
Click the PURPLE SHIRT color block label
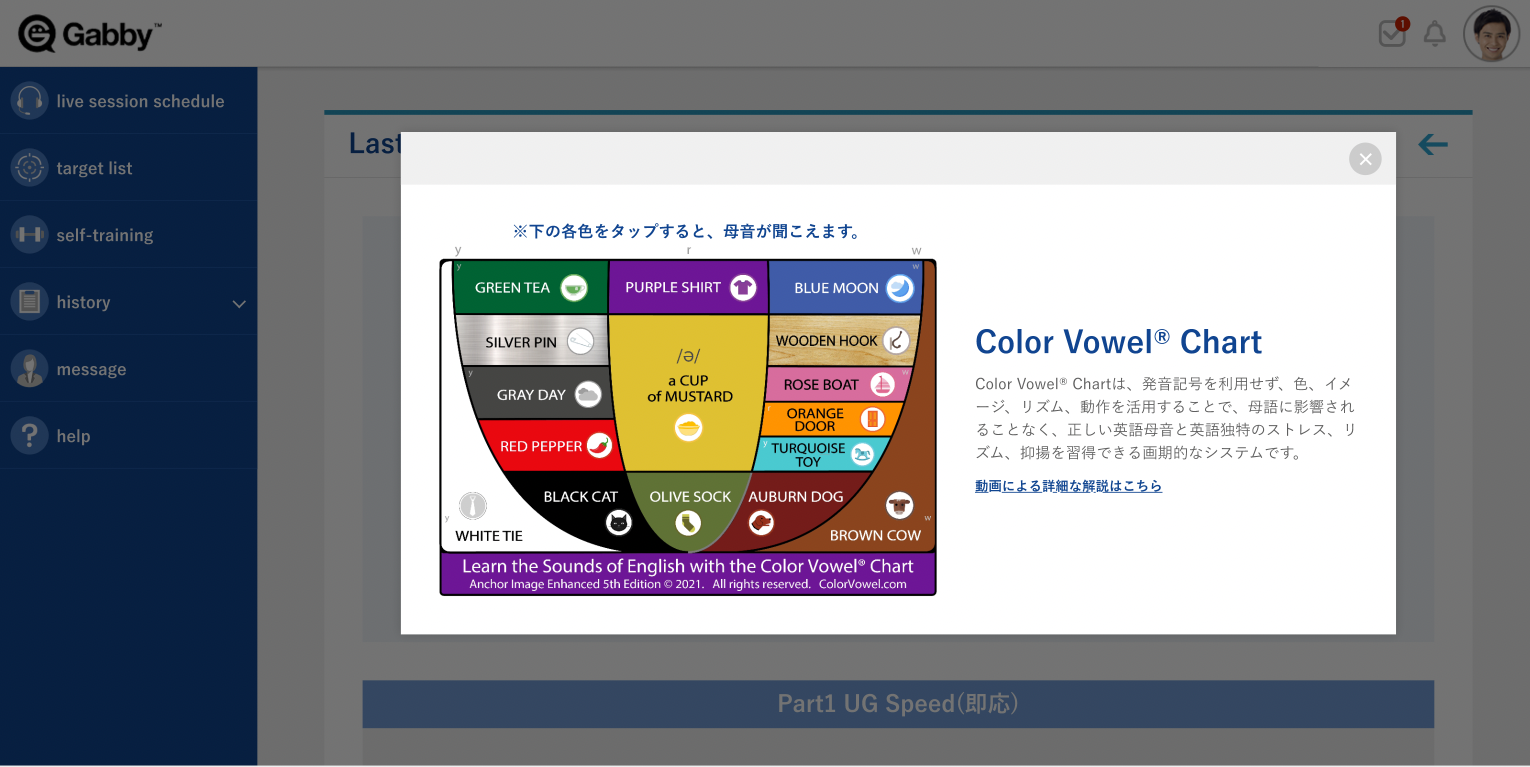coord(673,288)
